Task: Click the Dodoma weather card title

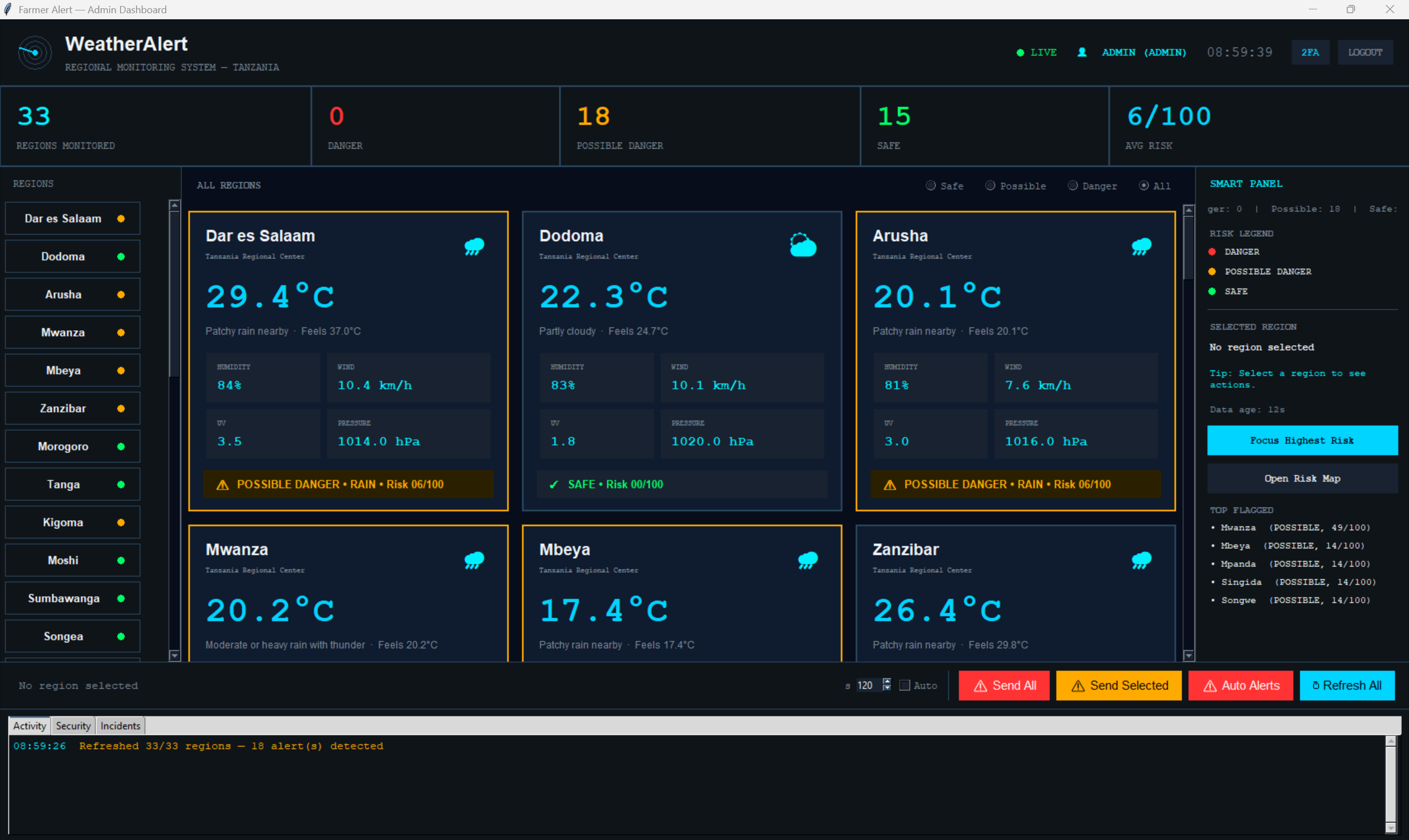Action: 571,236
